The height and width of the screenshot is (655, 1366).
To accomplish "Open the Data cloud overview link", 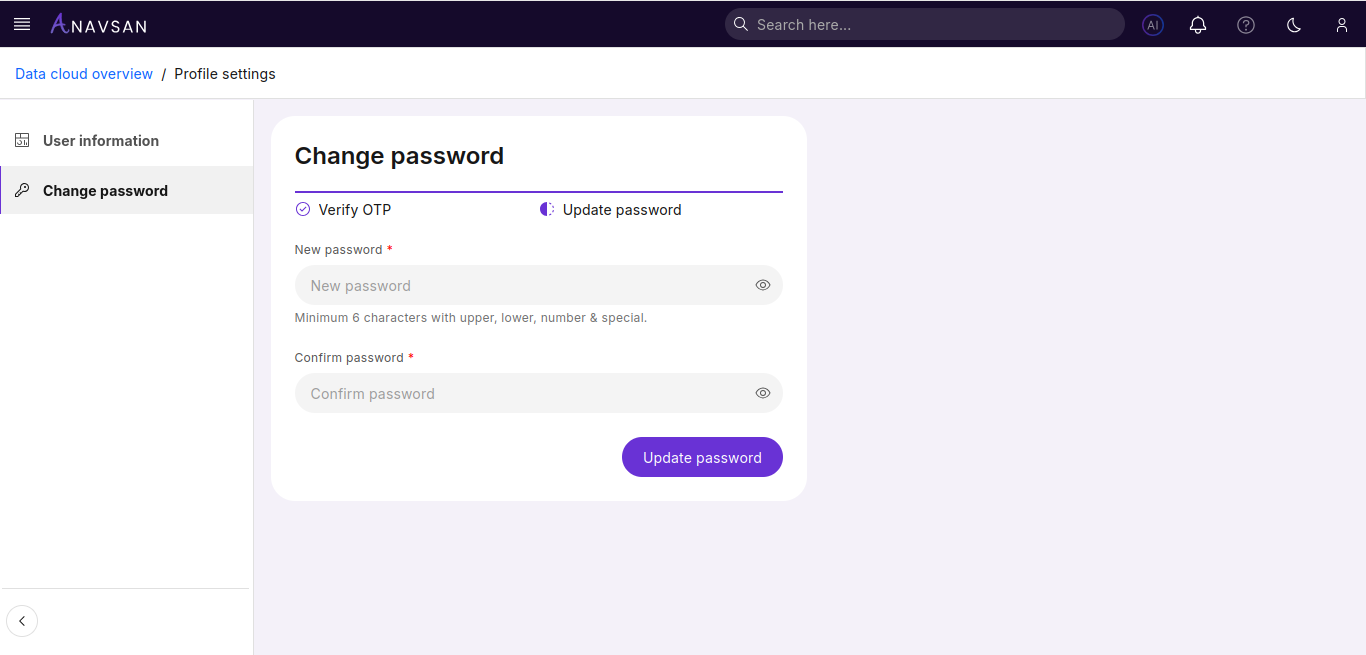I will pos(84,73).
